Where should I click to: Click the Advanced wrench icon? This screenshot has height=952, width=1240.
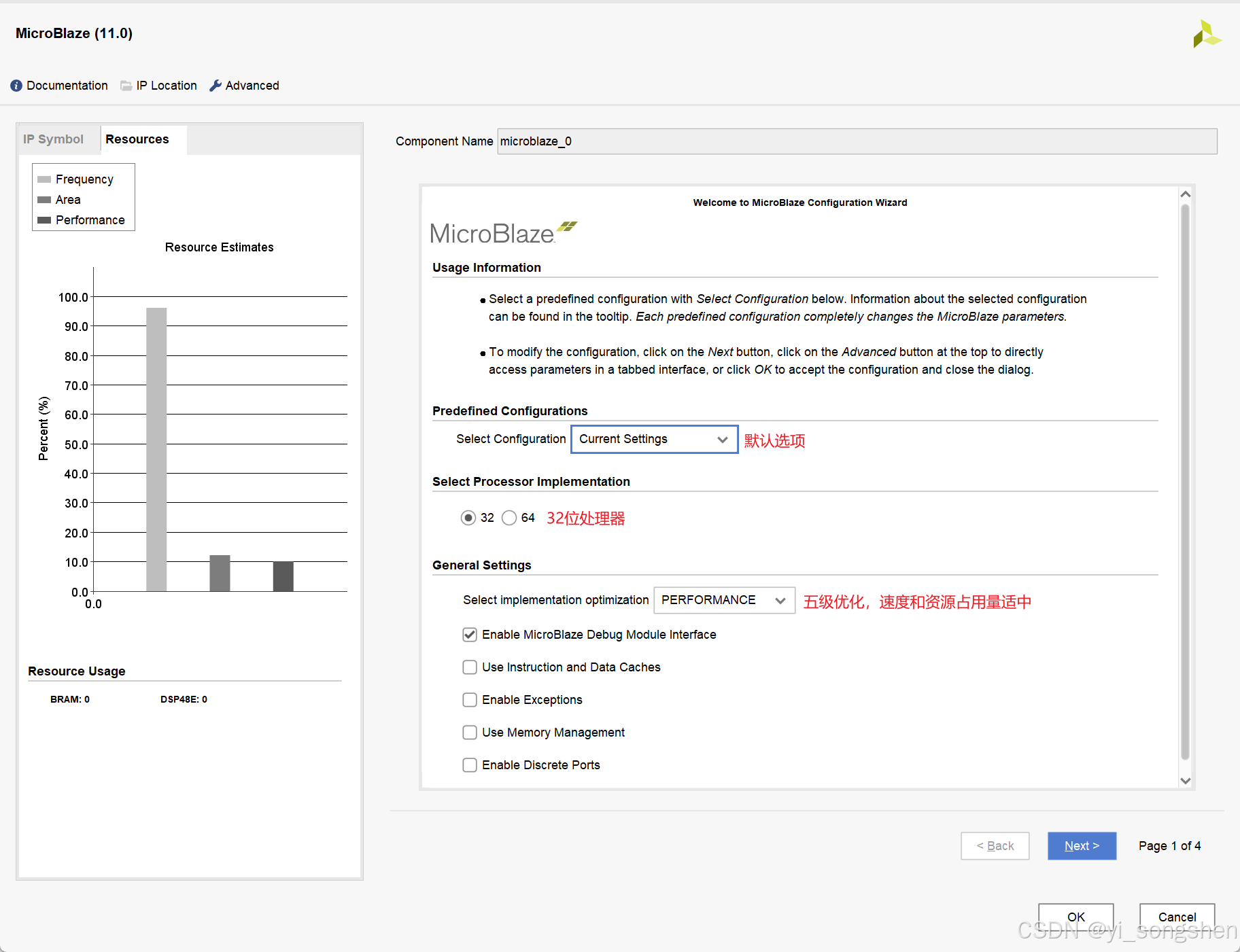(216, 86)
